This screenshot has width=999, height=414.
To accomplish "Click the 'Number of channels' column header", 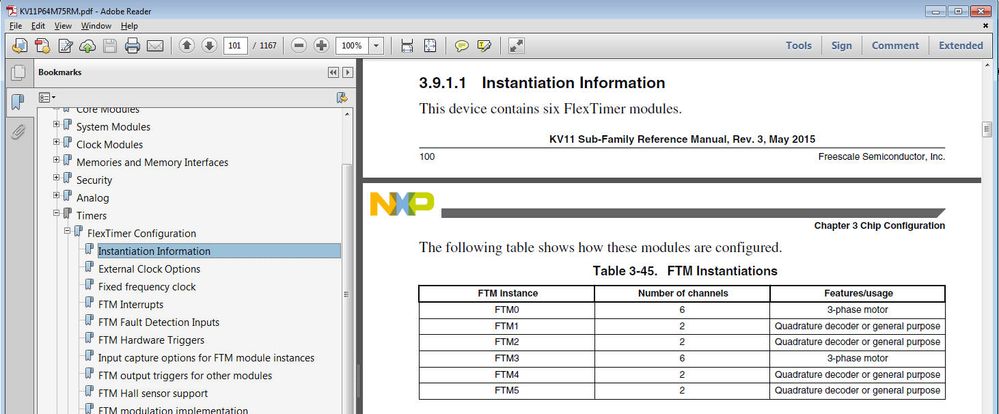I will (682, 293).
